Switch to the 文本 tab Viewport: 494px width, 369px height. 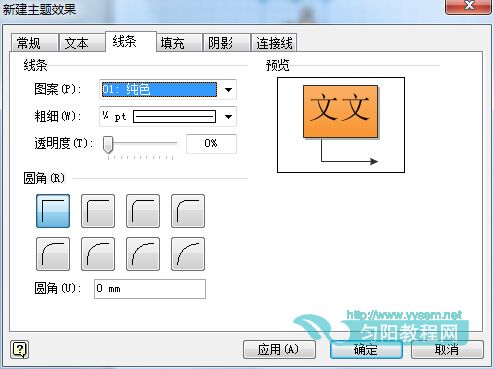[82, 43]
